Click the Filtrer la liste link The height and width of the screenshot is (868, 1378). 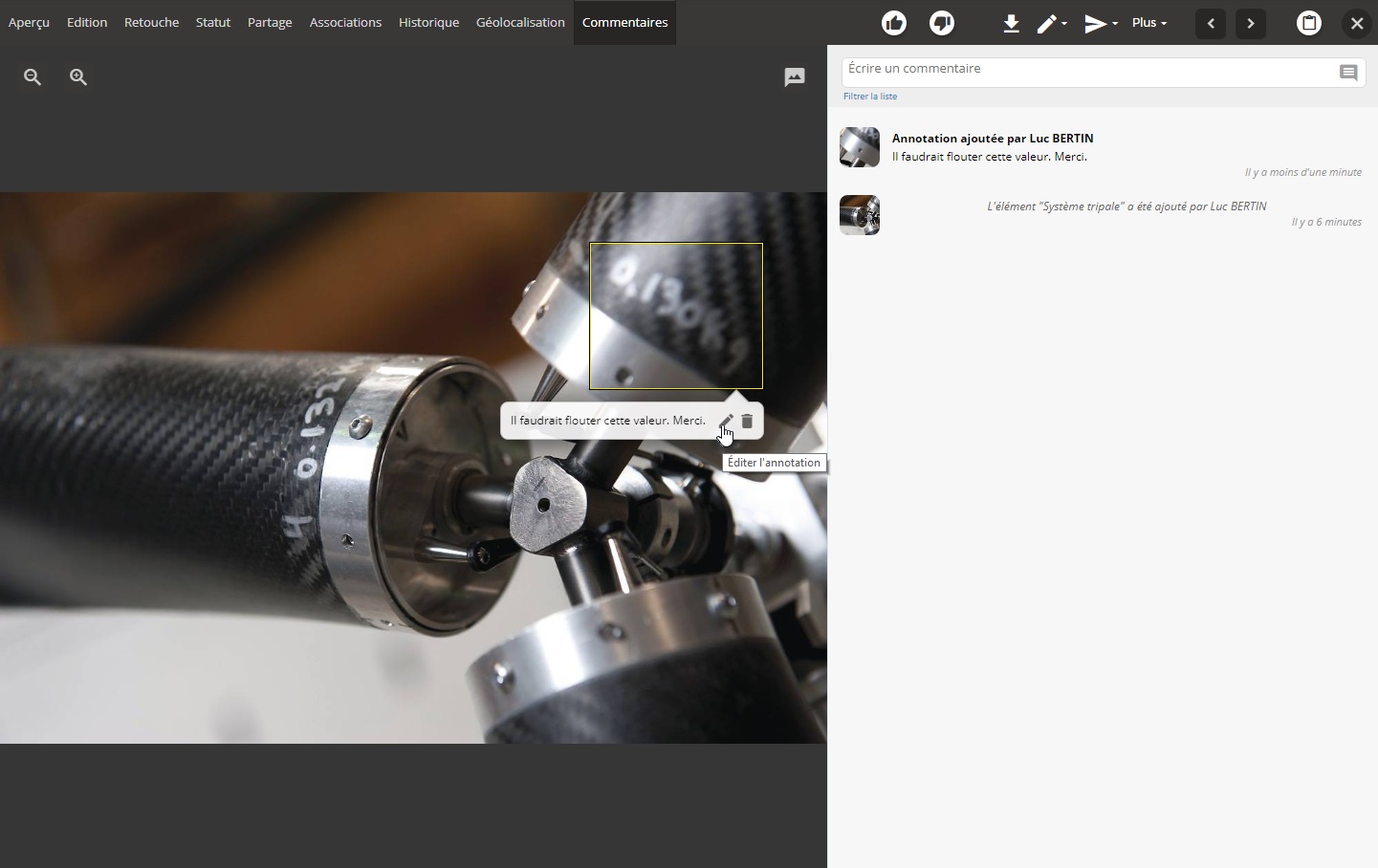click(x=870, y=97)
